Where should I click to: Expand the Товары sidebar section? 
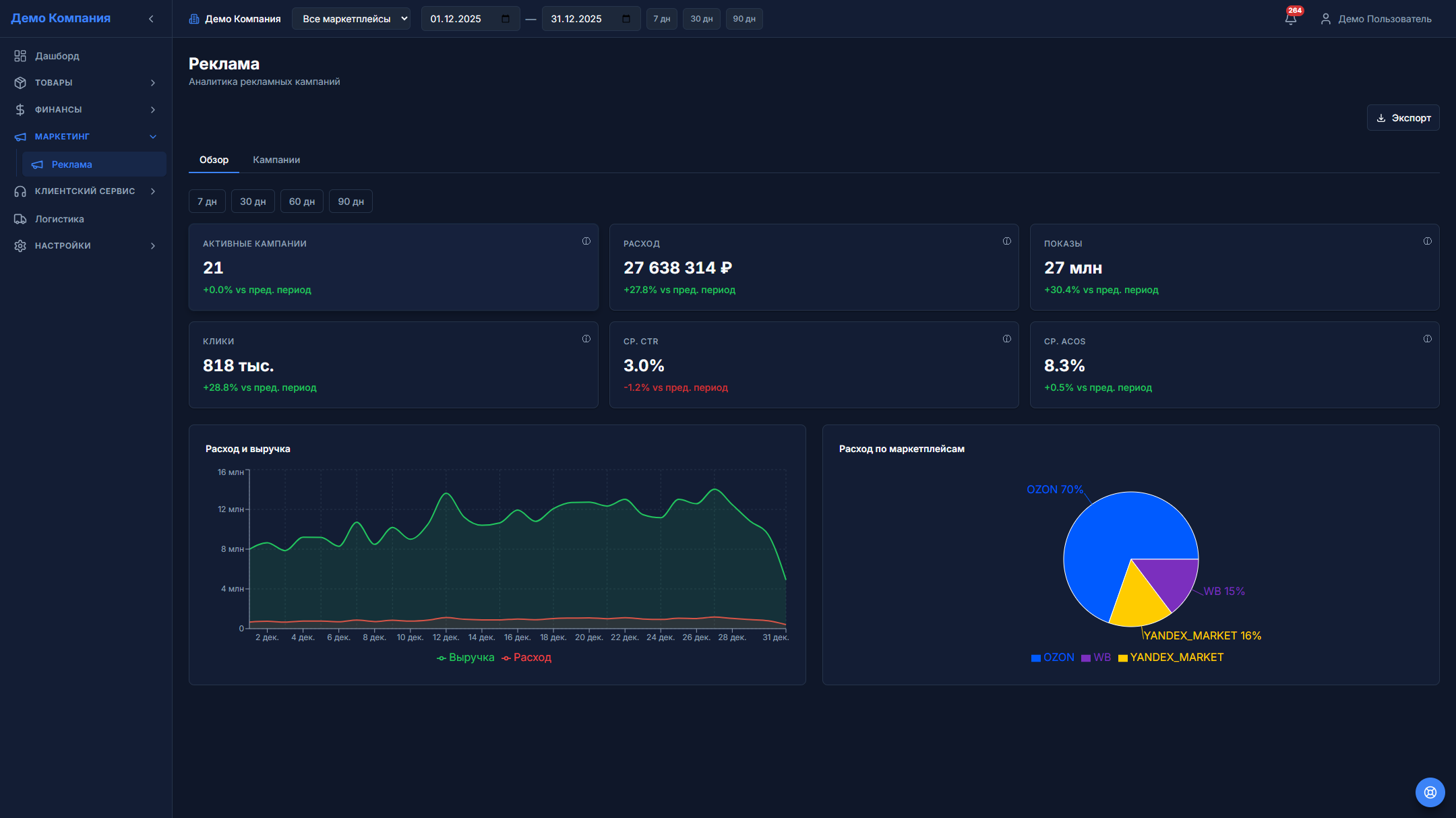pos(86,83)
